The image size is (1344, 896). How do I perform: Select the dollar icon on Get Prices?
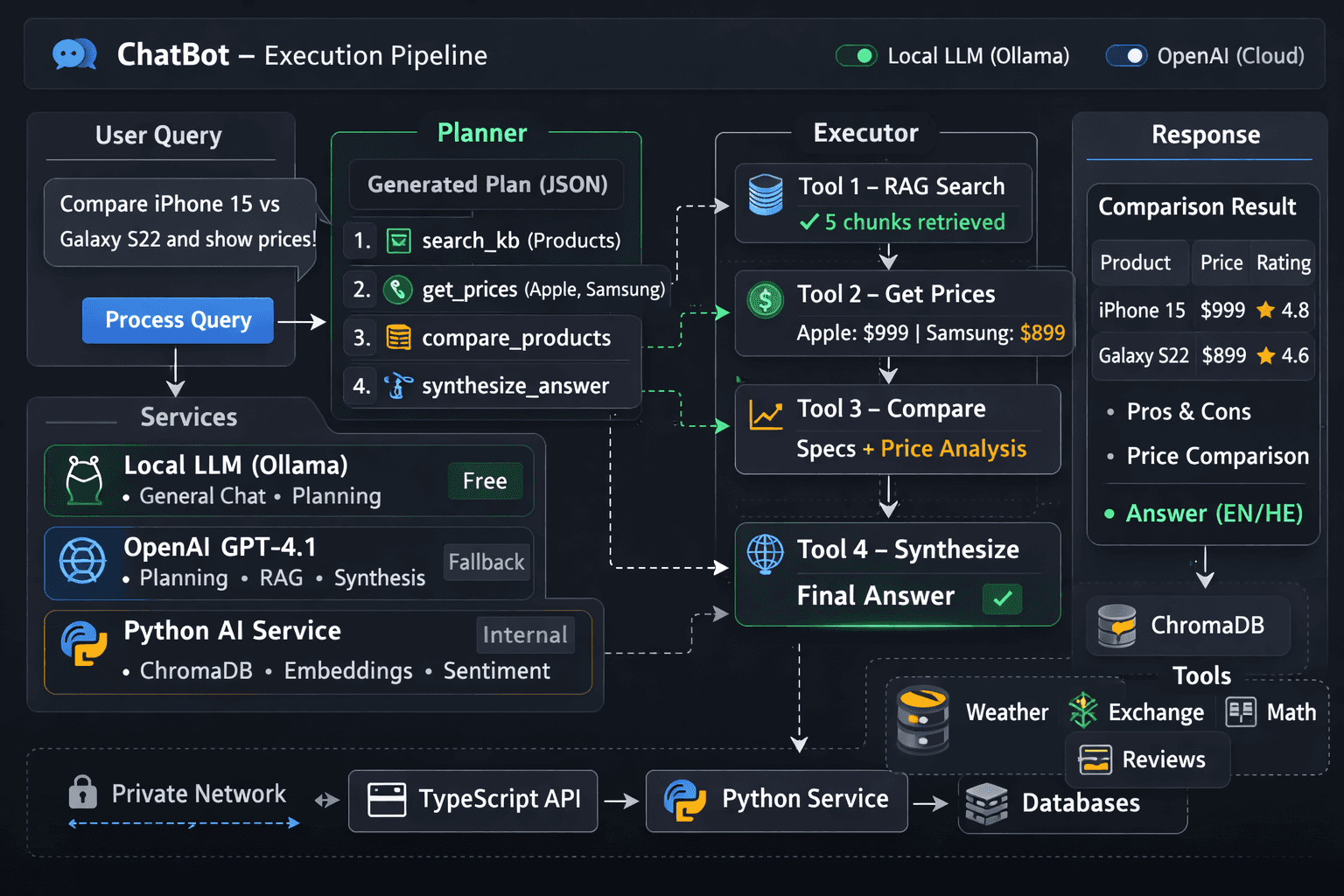(x=763, y=299)
